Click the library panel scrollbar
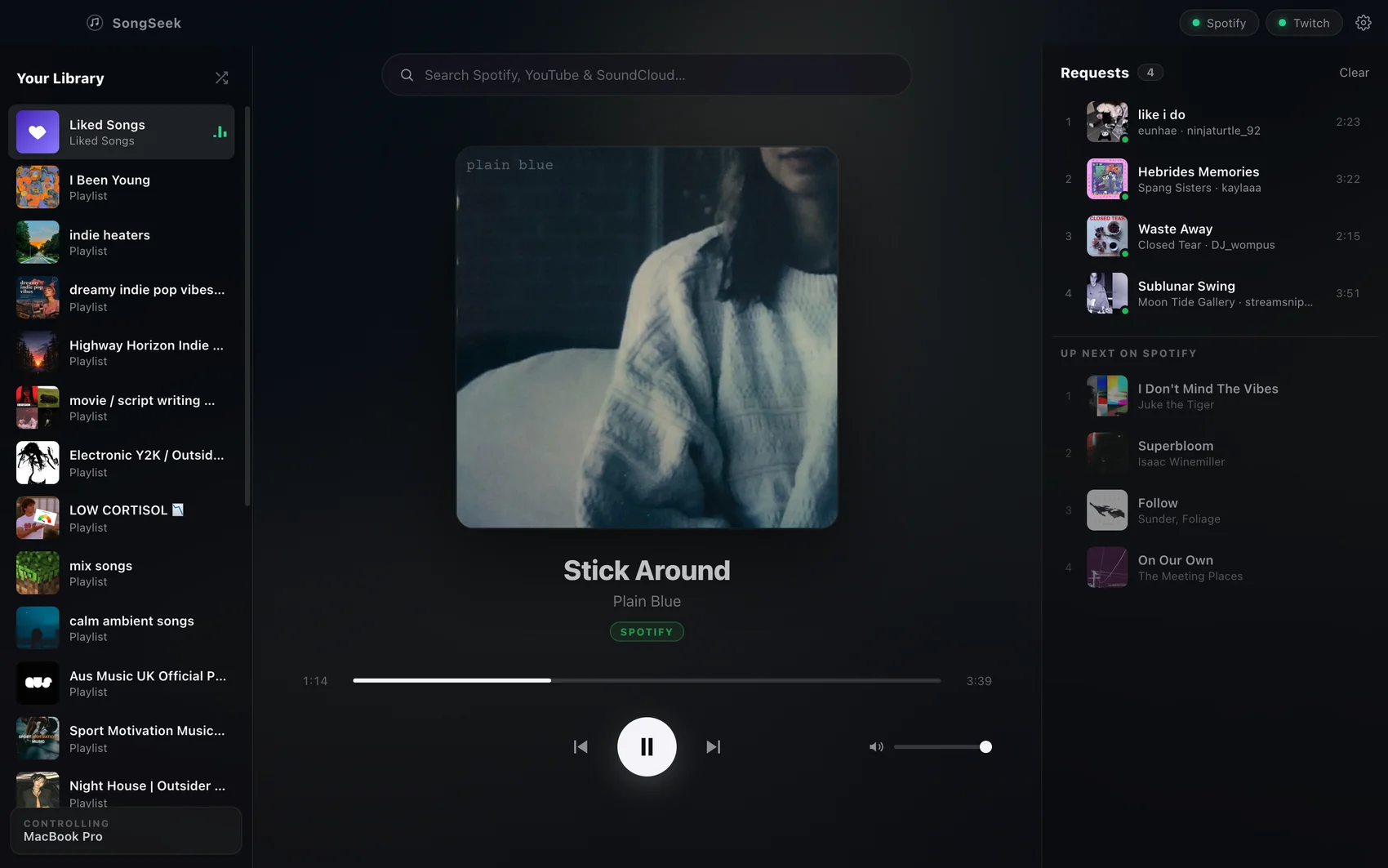 click(x=247, y=306)
